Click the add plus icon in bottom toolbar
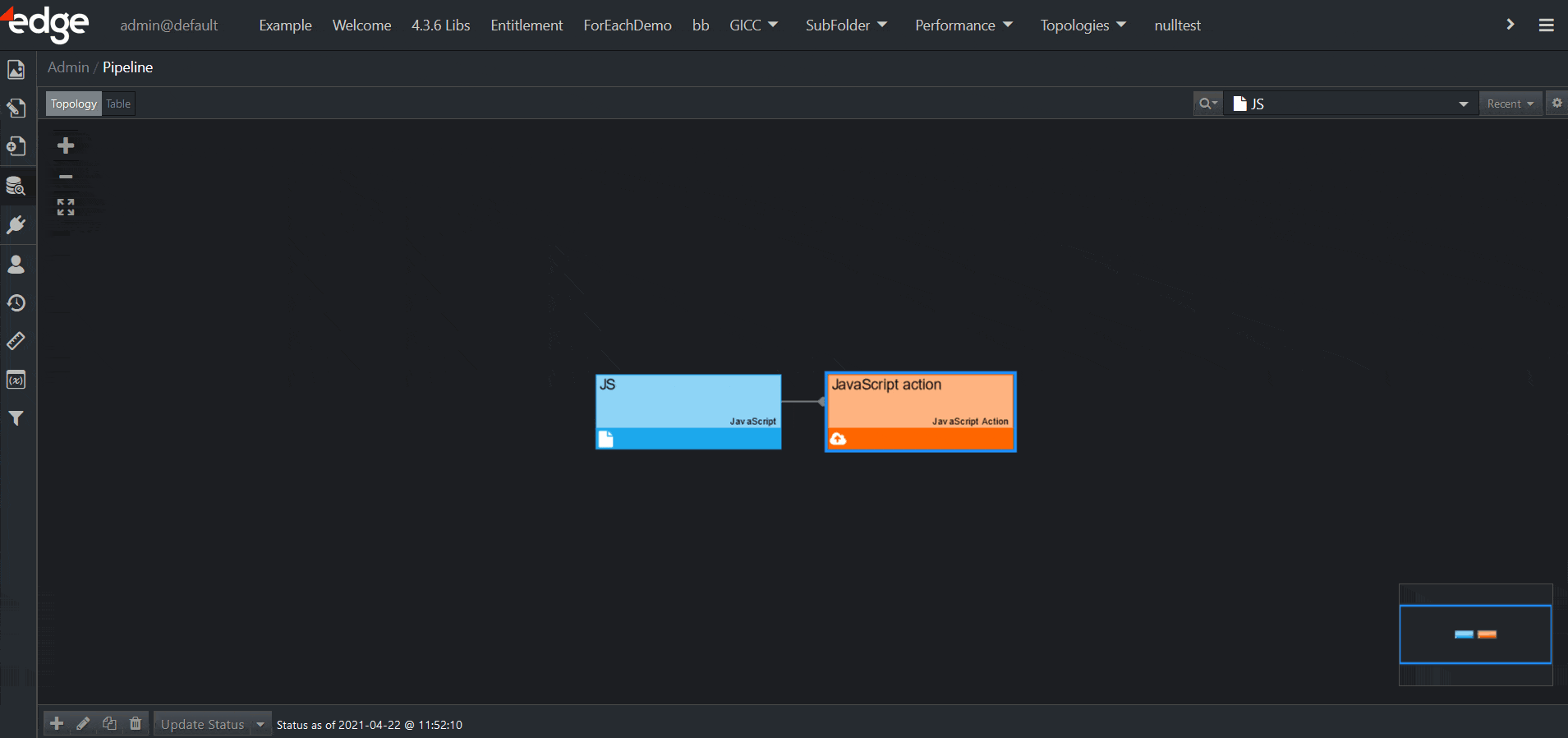Screen dimensions: 1568x738 57,723
